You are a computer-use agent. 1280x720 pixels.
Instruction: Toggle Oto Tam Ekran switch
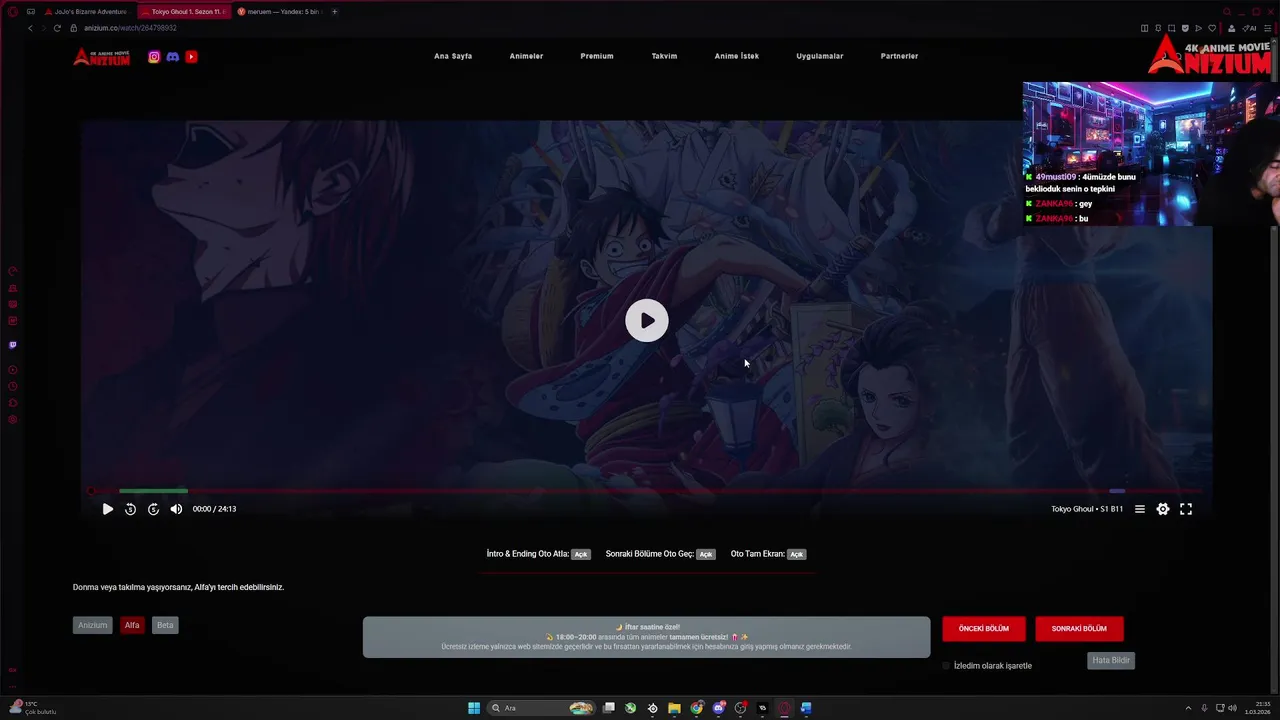pos(796,554)
